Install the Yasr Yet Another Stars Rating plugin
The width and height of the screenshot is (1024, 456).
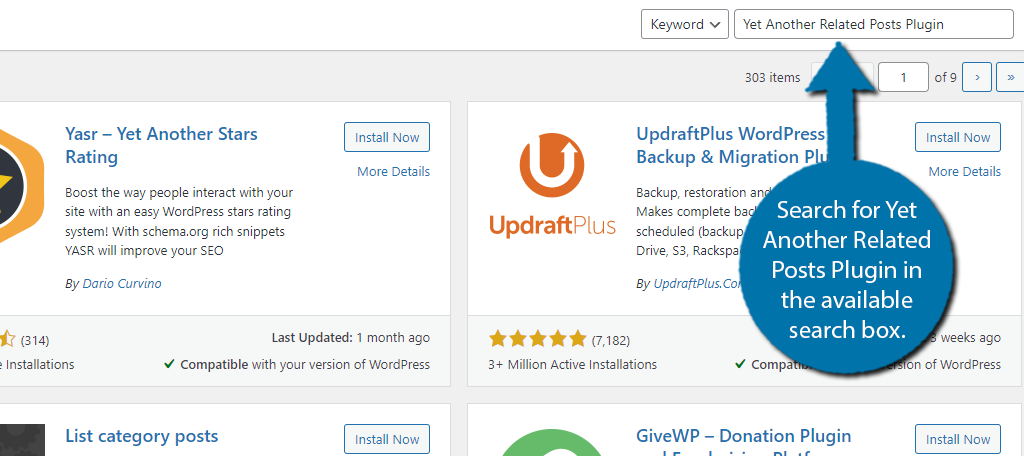tap(387, 137)
